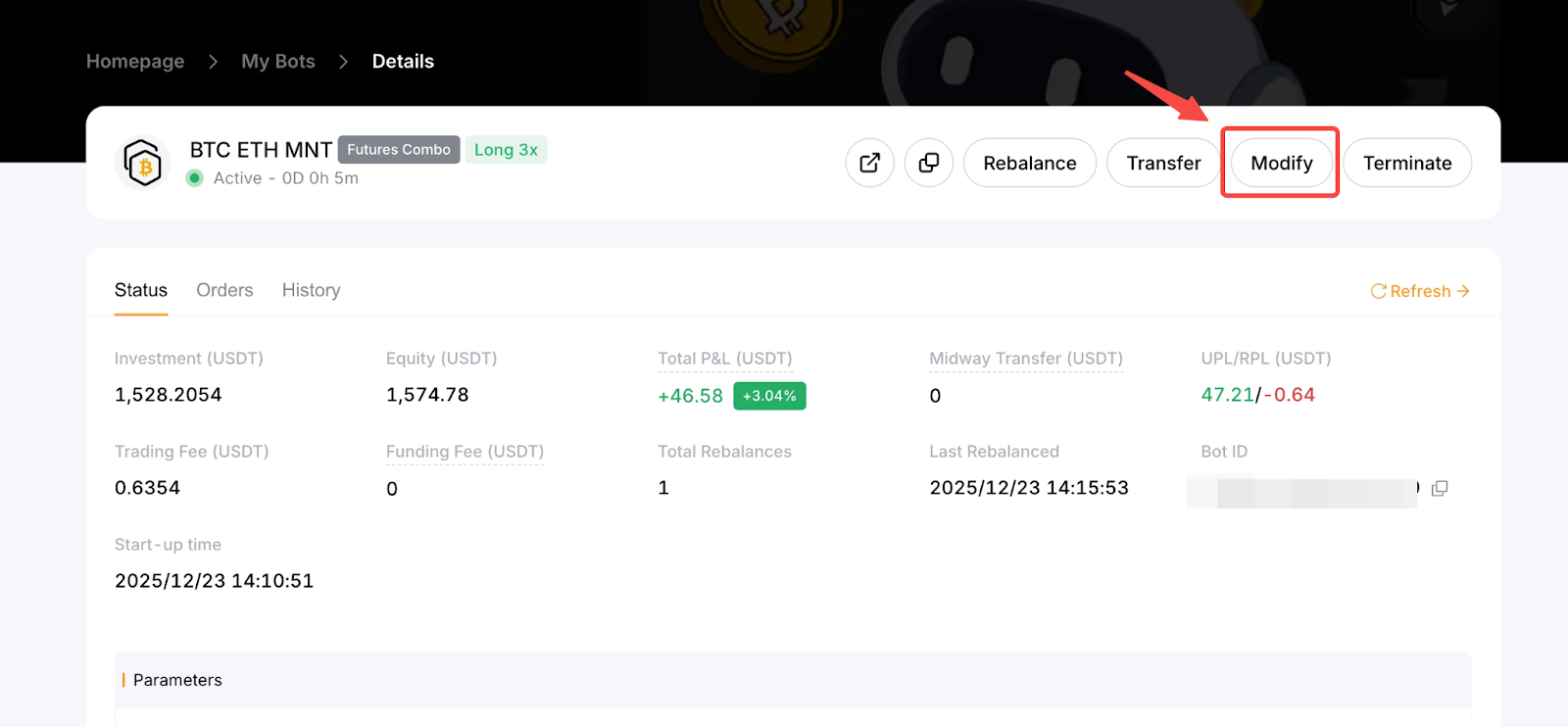This screenshot has height=727, width=1568.
Task: Click the share bot icon button
Action: pos(869,163)
